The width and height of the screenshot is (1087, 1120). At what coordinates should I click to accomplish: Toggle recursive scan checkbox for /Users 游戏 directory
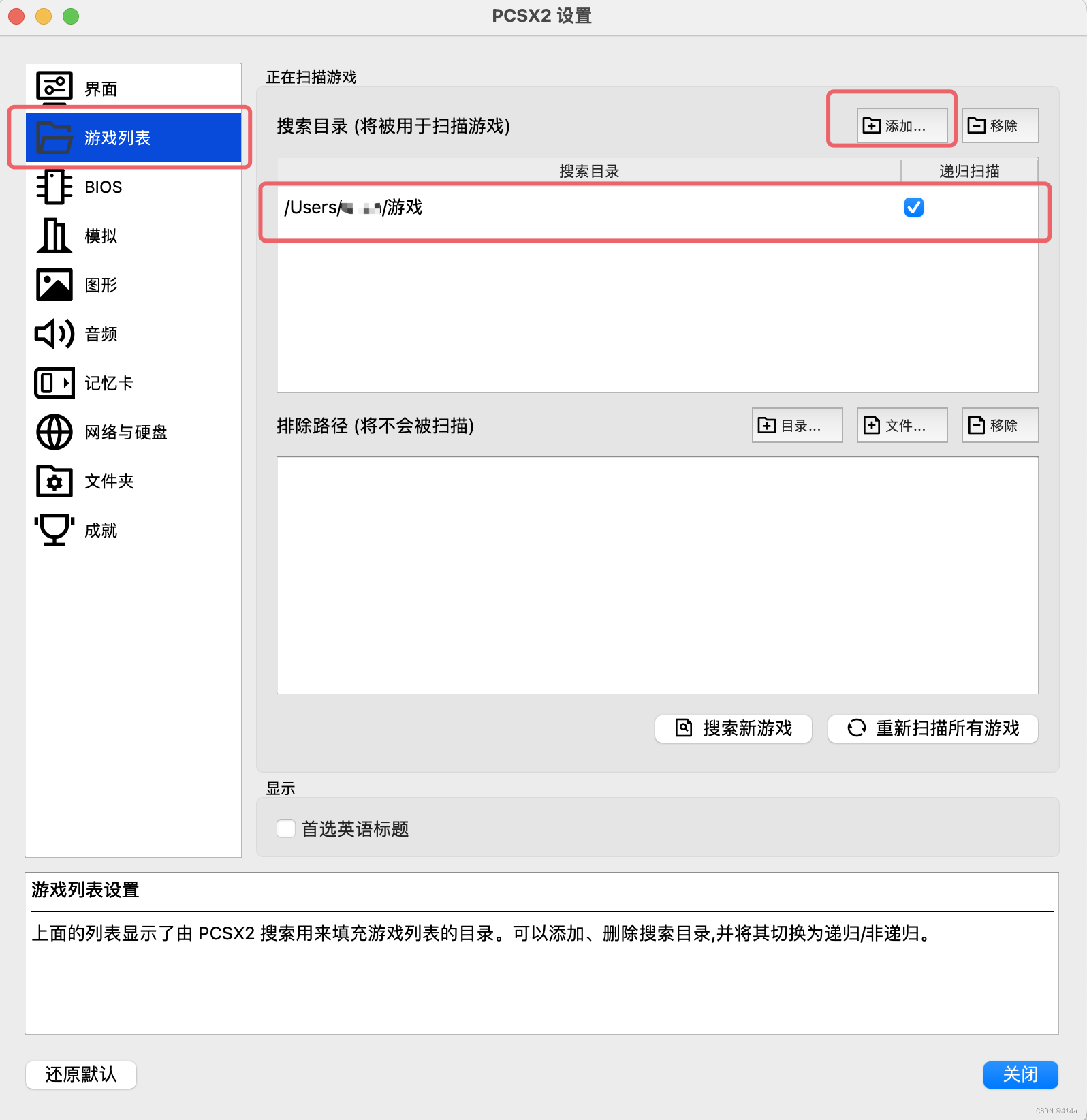[913, 207]
